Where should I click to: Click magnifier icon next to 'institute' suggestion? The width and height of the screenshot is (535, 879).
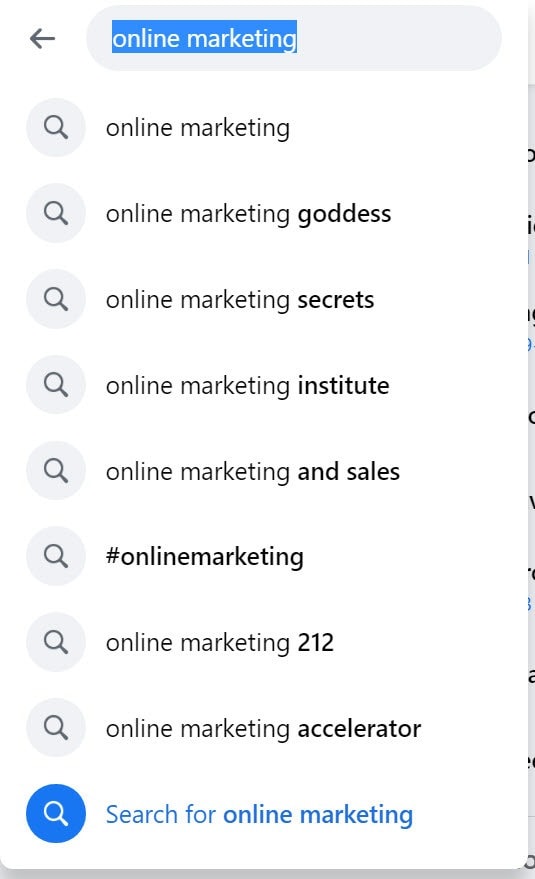pyautogui.click(x=56, y=385)
